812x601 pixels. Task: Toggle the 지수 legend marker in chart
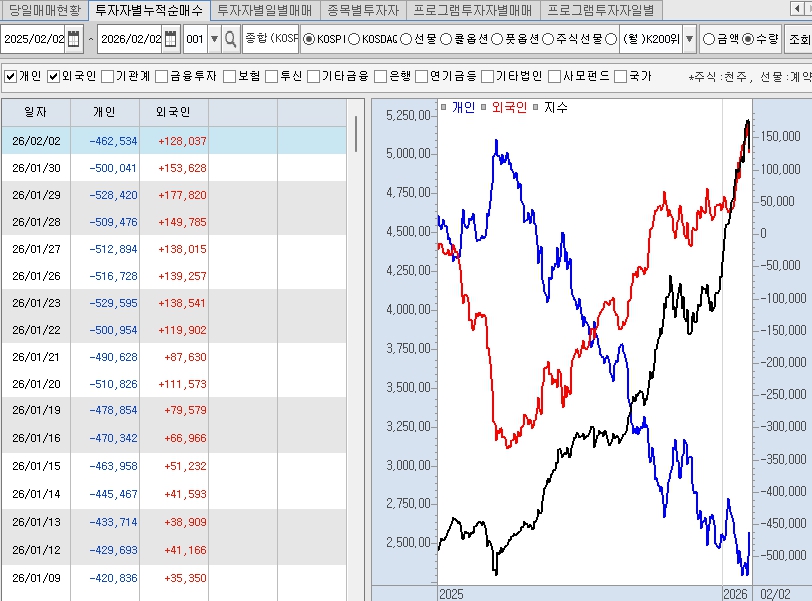point(537,107)
